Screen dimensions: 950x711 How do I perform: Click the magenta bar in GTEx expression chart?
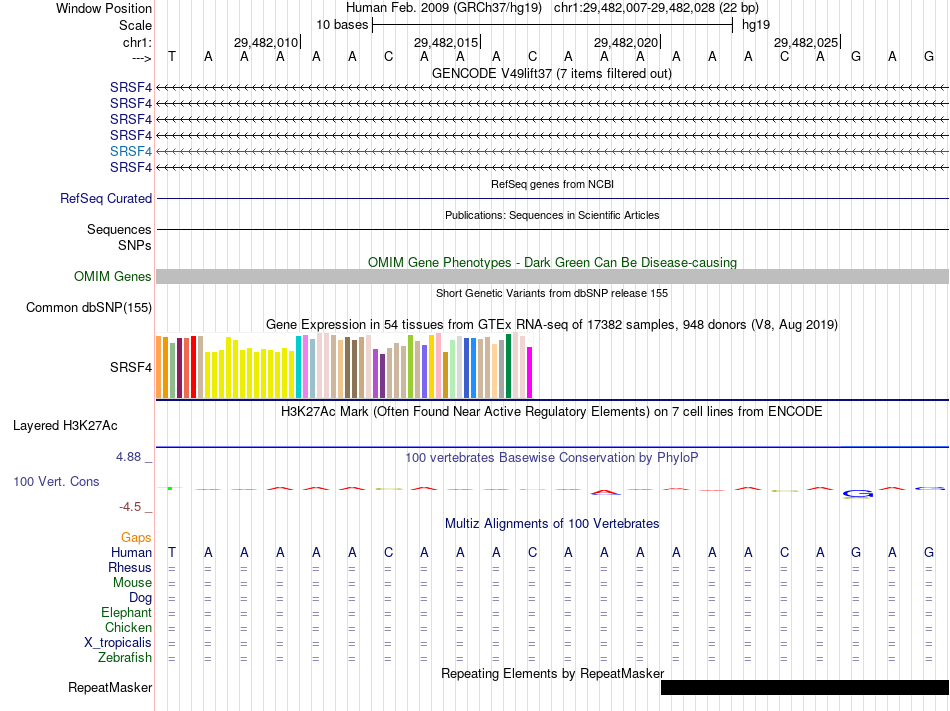pos(530,372)
